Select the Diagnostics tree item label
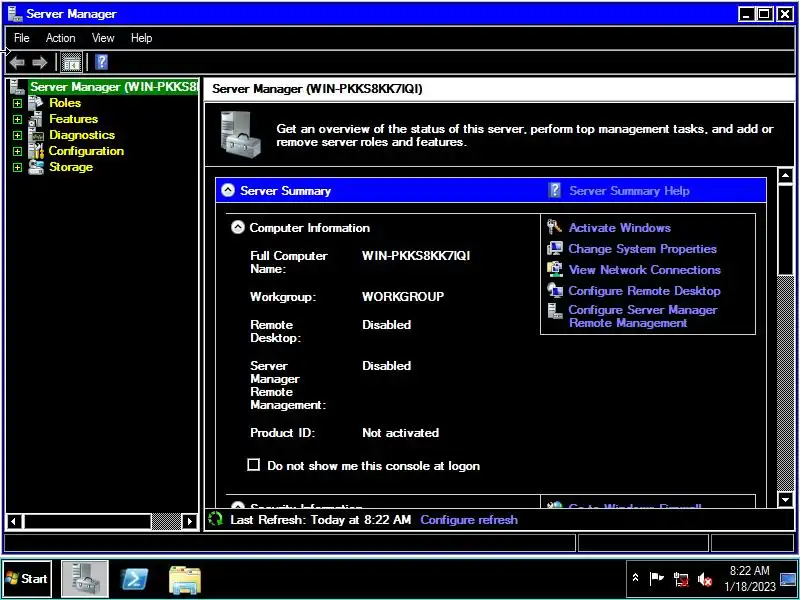This screenshot has height=600, width=800. [82, 135]
